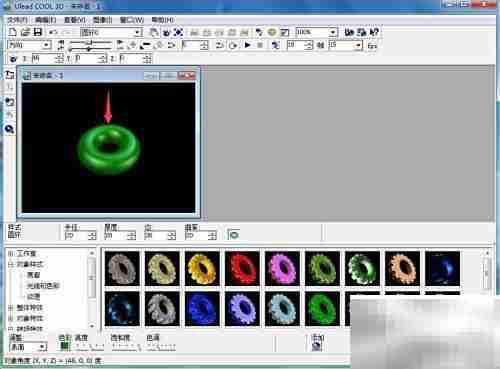Expand the 对象特效 tree node
500x369 pixels.
[10, 318]
